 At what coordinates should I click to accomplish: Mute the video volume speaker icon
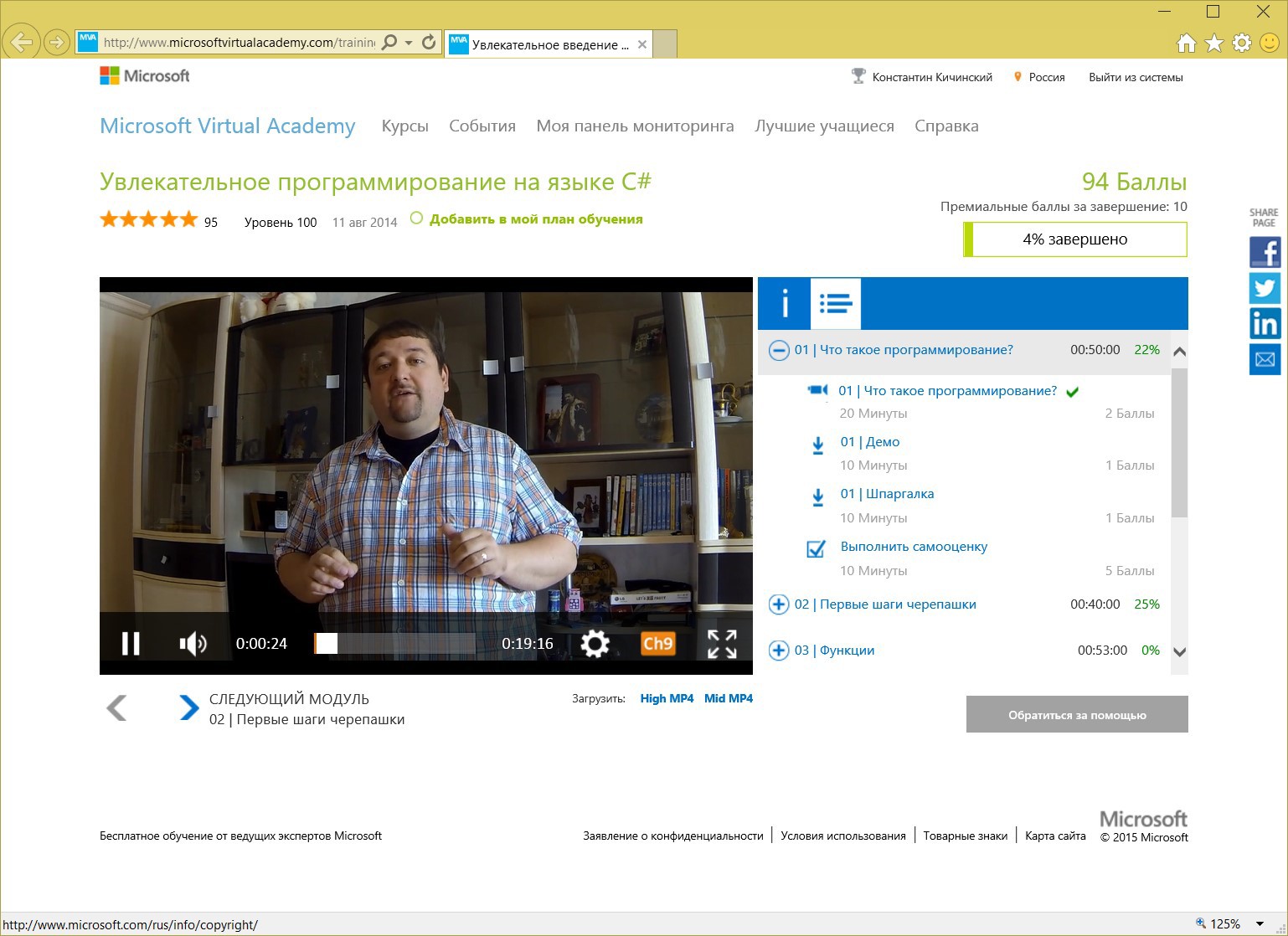193,643
